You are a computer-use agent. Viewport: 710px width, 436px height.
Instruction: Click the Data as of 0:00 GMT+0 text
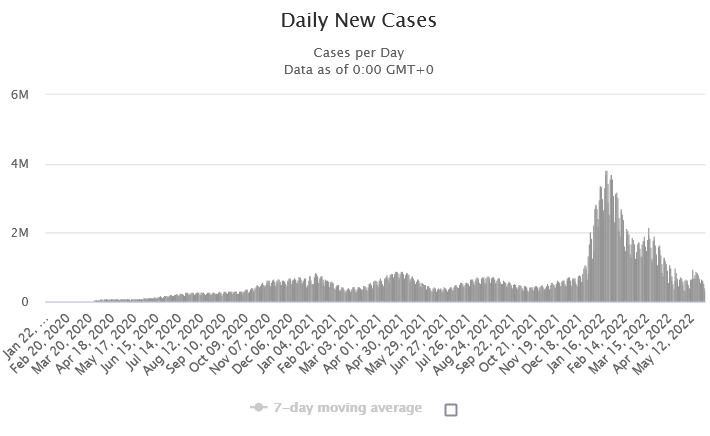pos(358,69)
